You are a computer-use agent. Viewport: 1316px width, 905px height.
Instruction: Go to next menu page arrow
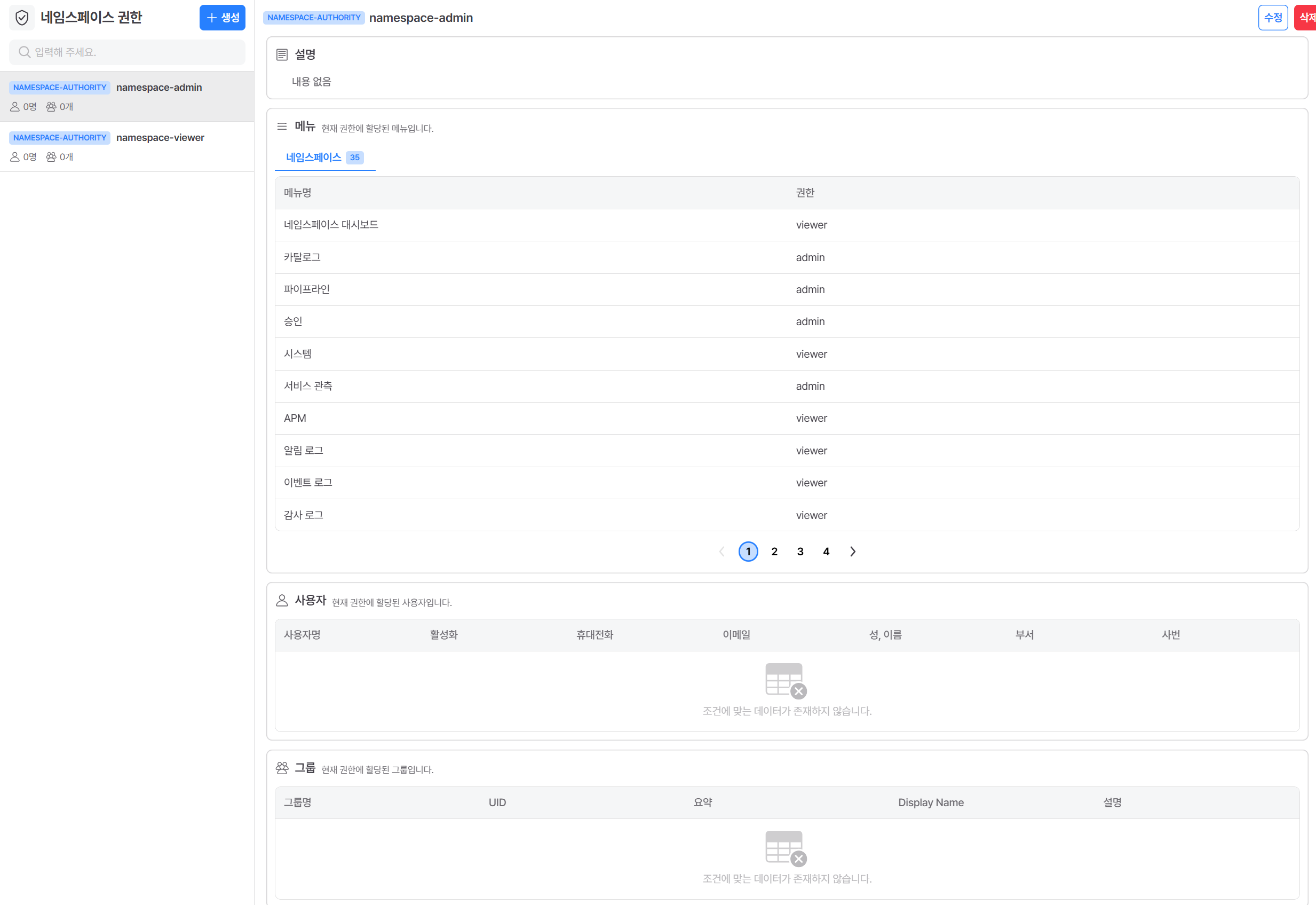tap(852, 552)
